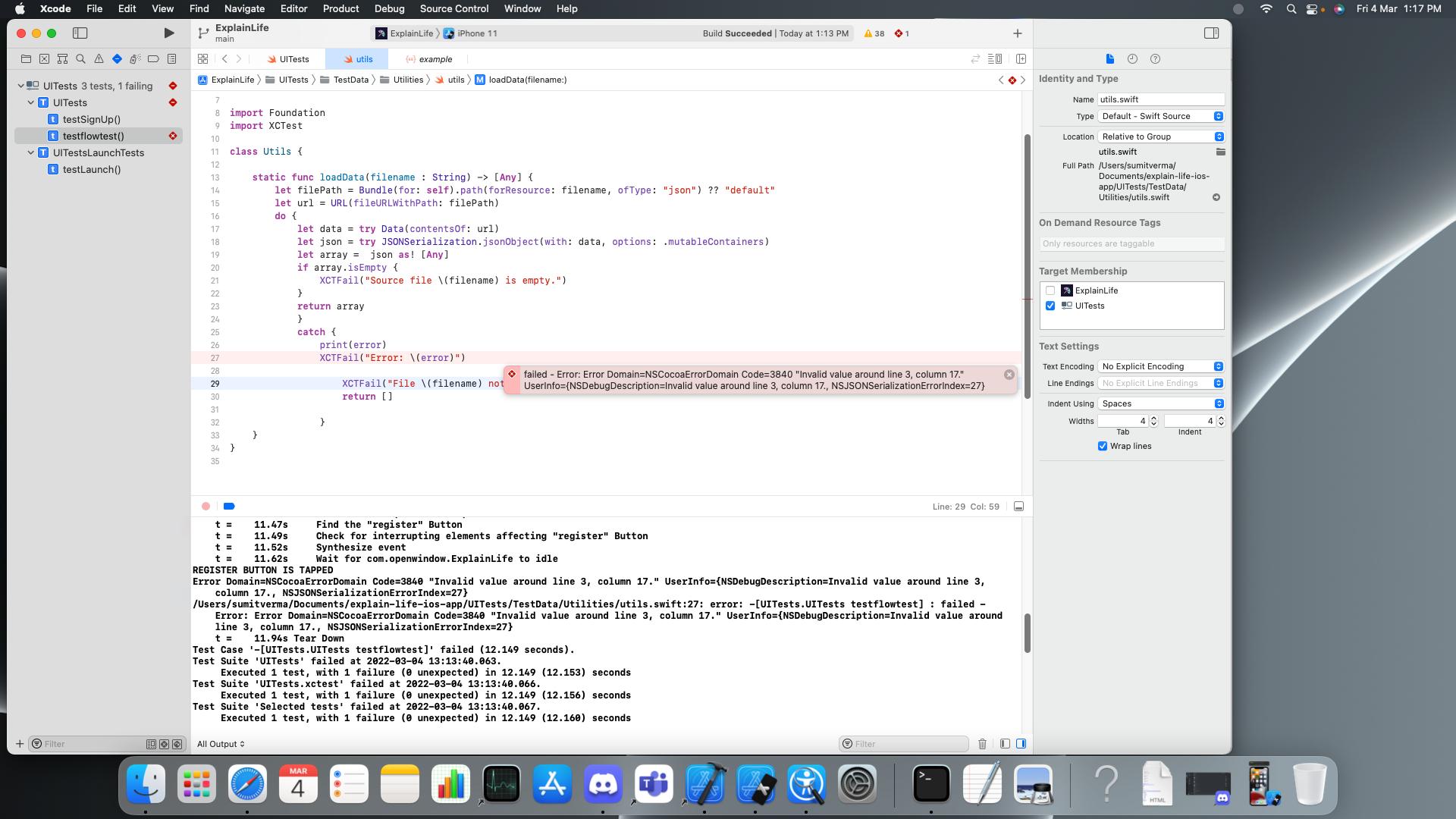
Task: Click the error count badge in toolbar
Action: tap(902, 33)
